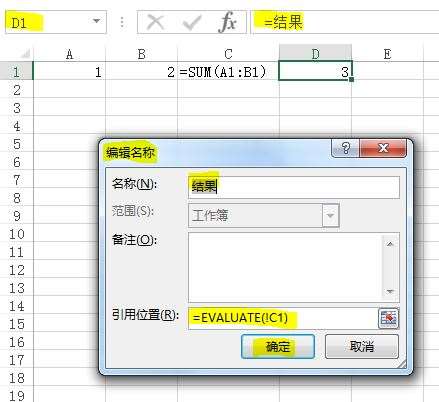
Task: Click the collapse dialog range selector icon
Action: pyautogui.click(x=388, y=318)
